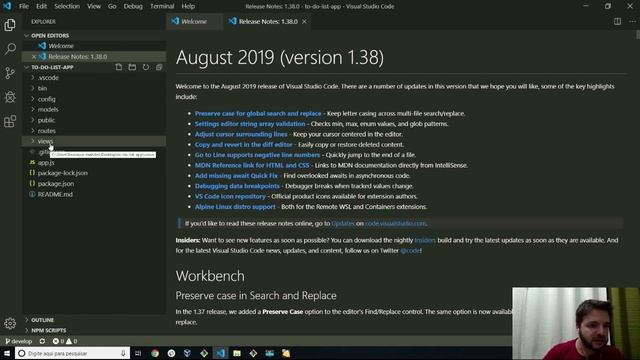The image size is (640, 360).
Task: Refresh the explorer file tree
Action: (x=146, y=67)
